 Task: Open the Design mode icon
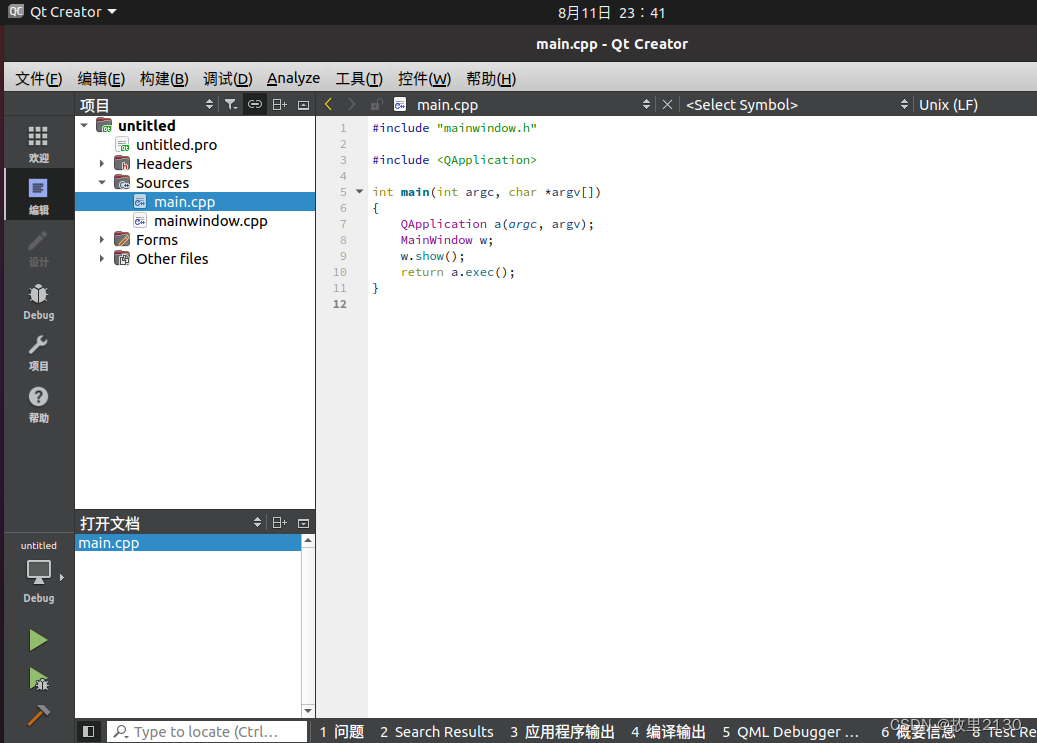[38, 248]
